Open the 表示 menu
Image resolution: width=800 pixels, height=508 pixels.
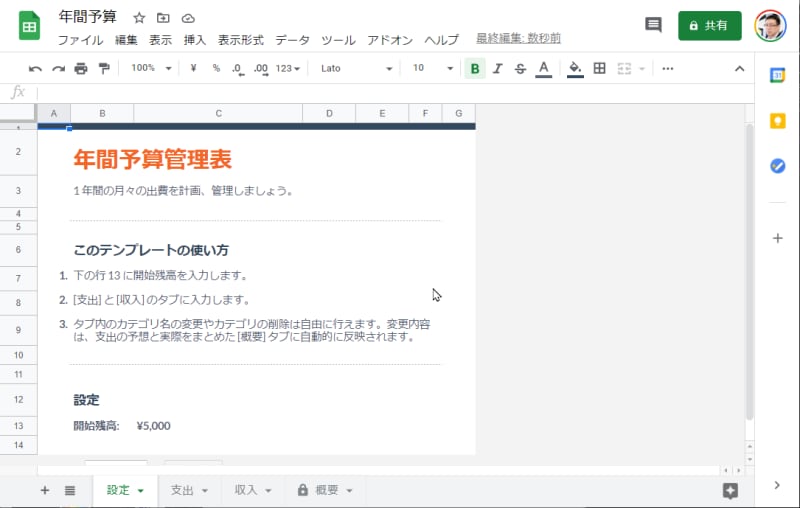tap(160, 40)
